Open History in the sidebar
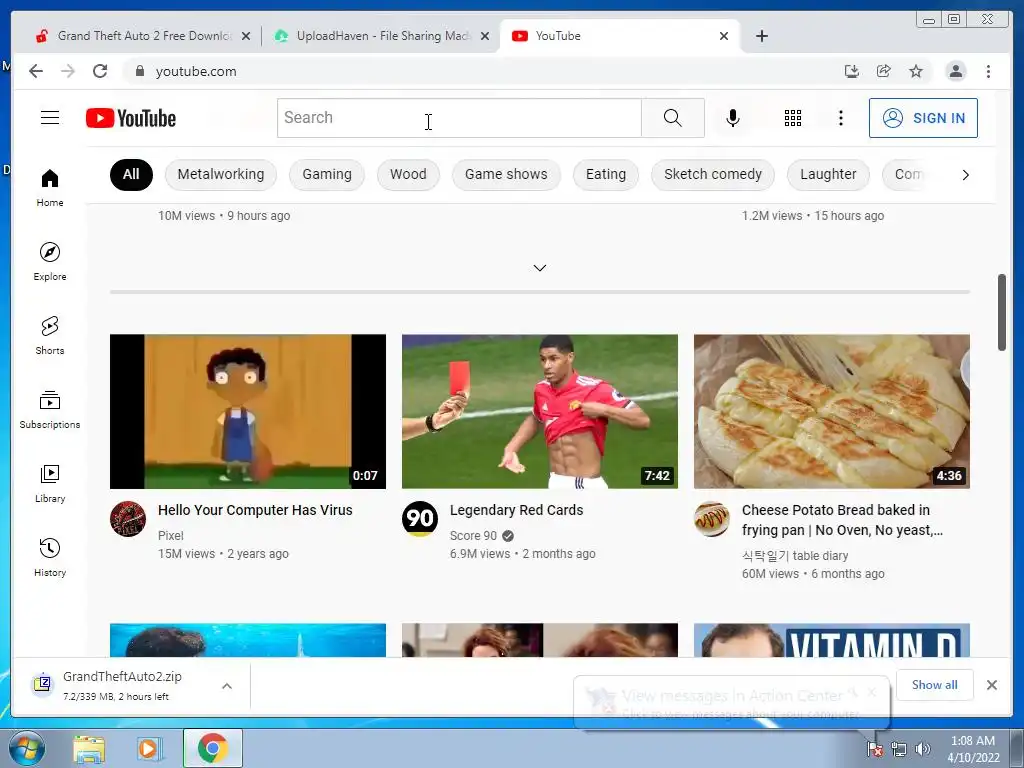The image size is (1024, 768). click(50, 557)
